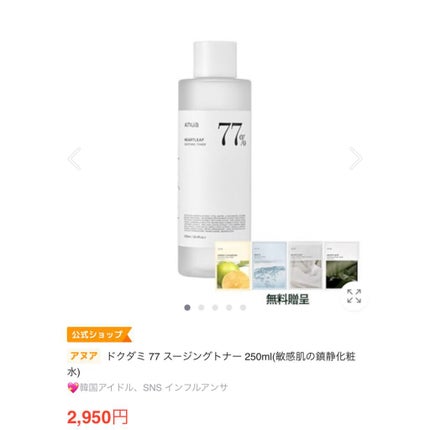This screenshot has width=430, height=430.
Task: Jump to fourth carousel dot indicator
Action: 229,307
